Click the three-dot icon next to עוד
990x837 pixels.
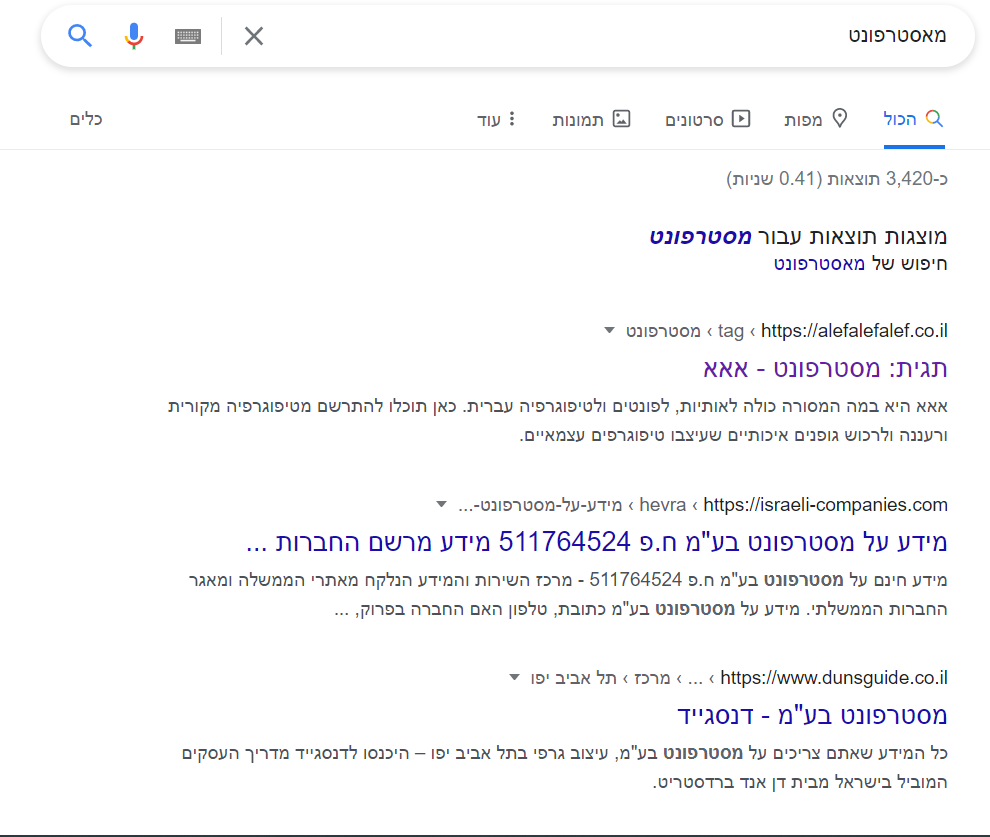(513, 118)
